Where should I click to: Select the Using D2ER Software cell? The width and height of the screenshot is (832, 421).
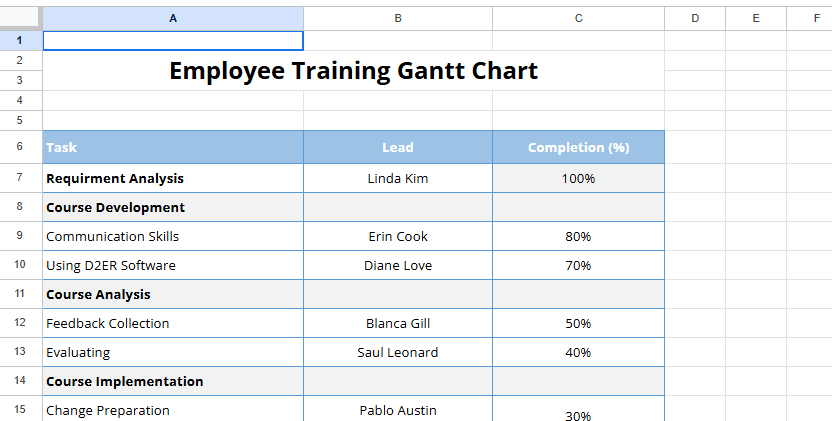[x=173, y=265]
